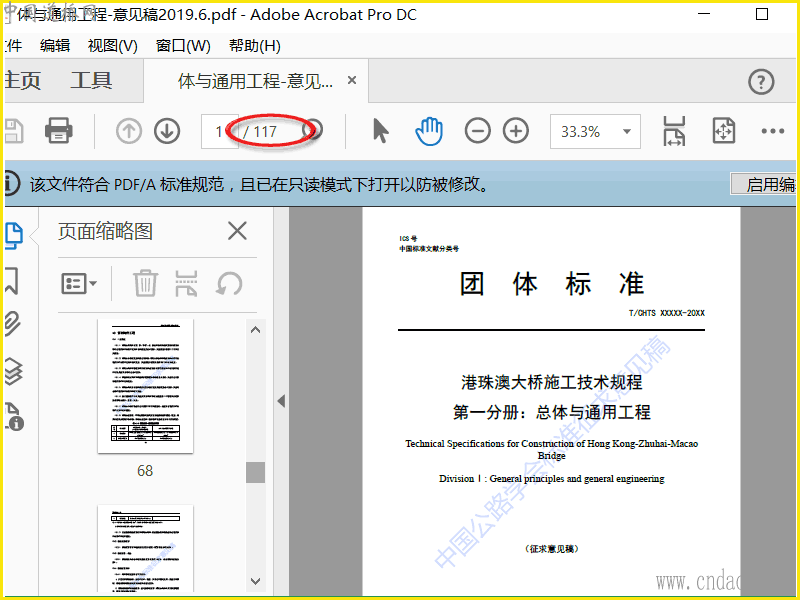Click thumbnail scrollbar down arrow
Screen dimensions: 800x600
(256, 581)
